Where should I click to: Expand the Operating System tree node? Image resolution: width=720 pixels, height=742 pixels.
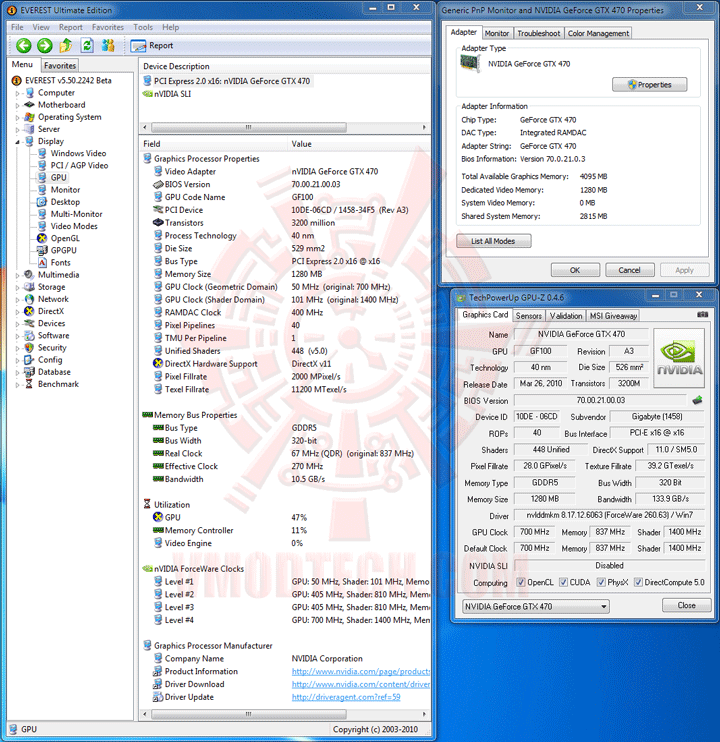[x=18, y=117]
